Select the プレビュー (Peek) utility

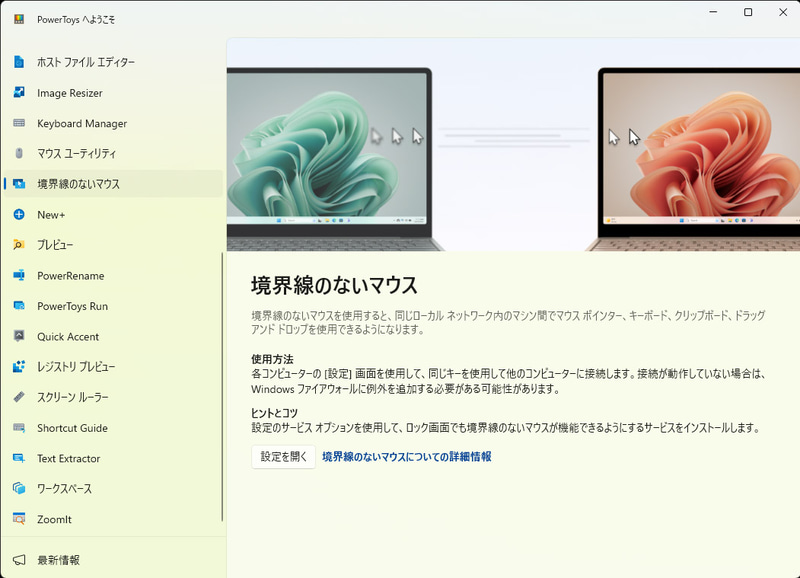tap(70, 245)
